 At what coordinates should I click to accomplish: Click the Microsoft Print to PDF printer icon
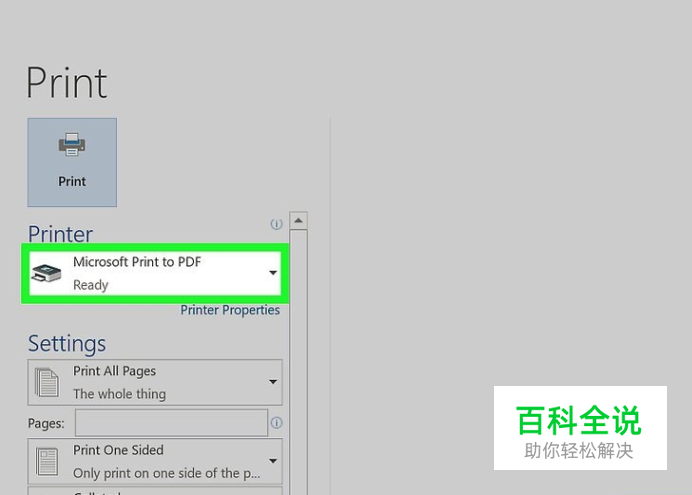[x=46, y=273]
